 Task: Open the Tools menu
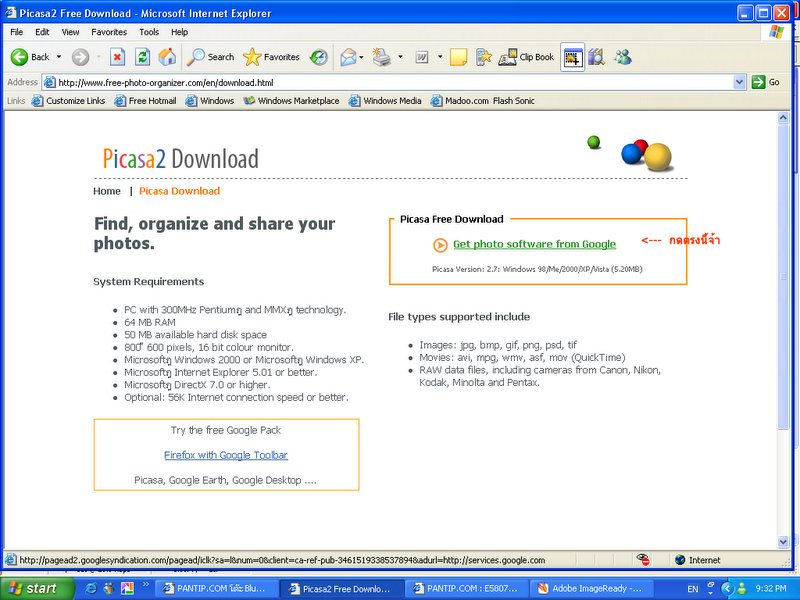point(149,32)
